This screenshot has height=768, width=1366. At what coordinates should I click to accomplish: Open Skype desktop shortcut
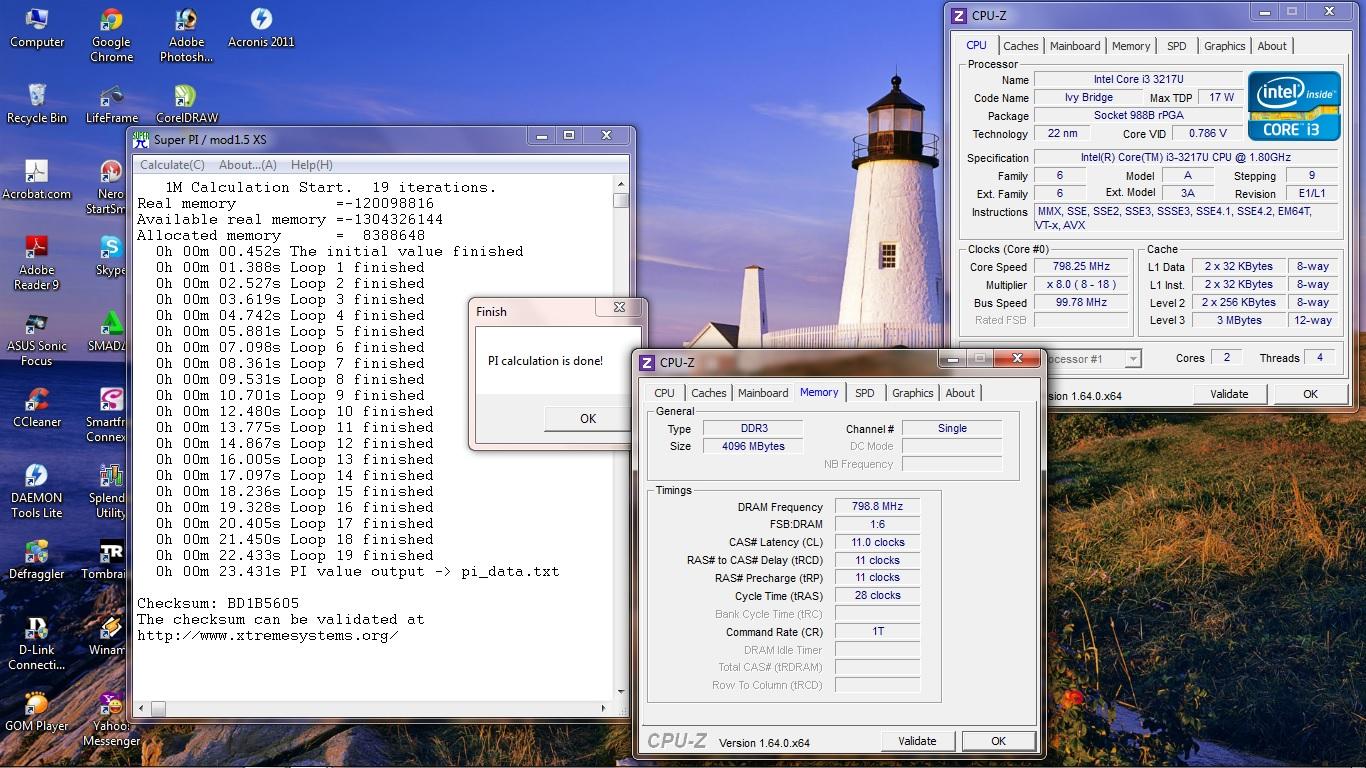(111, 256)
